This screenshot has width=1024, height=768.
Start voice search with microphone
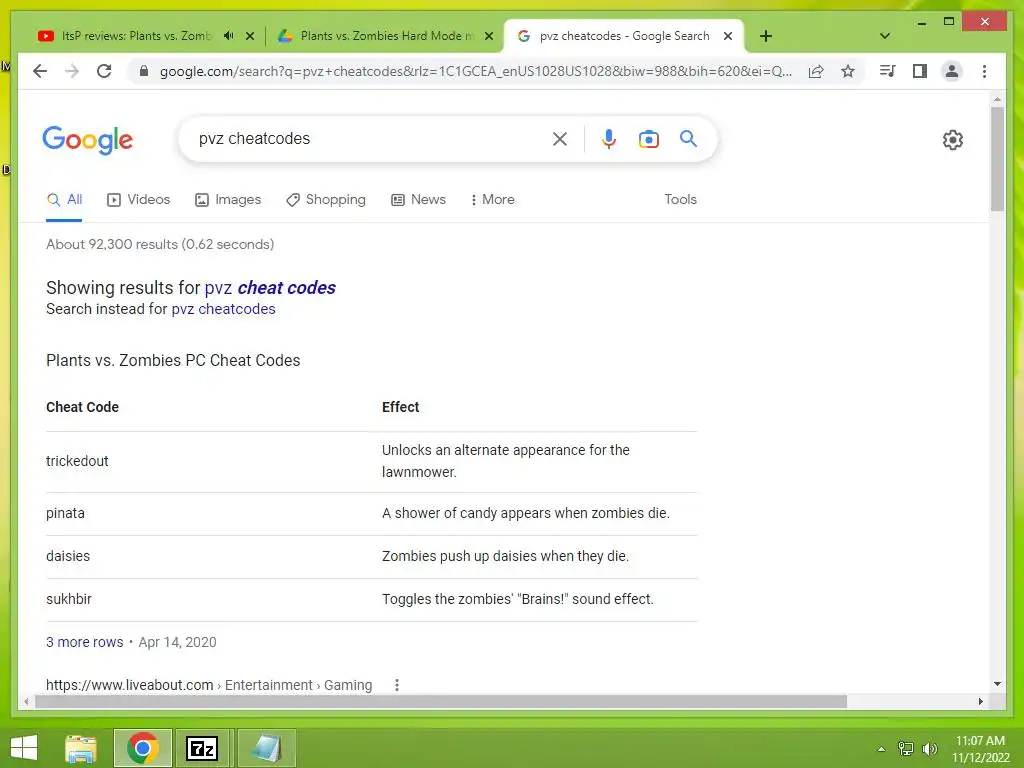(x=609, y=139)
